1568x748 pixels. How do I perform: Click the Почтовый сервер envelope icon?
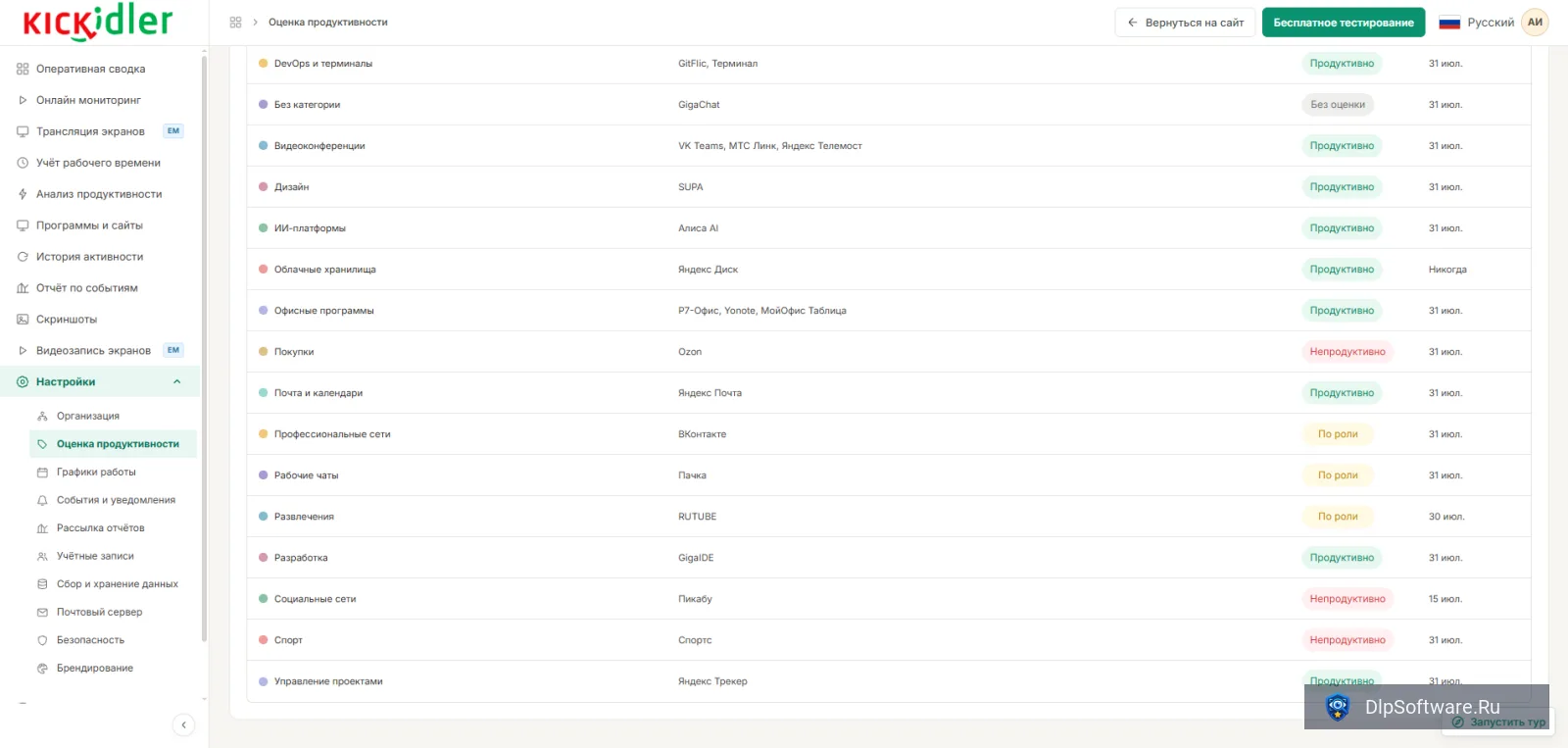[42, 613]
